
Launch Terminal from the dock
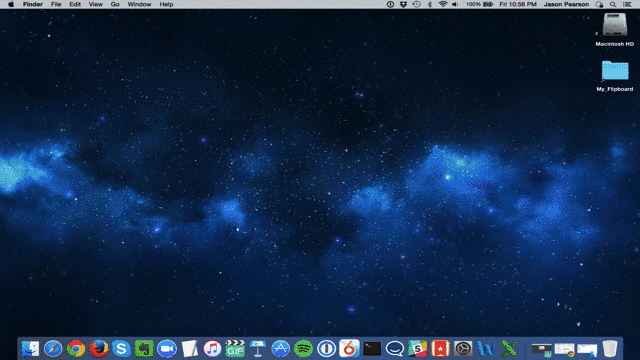[x=372, y=349]
